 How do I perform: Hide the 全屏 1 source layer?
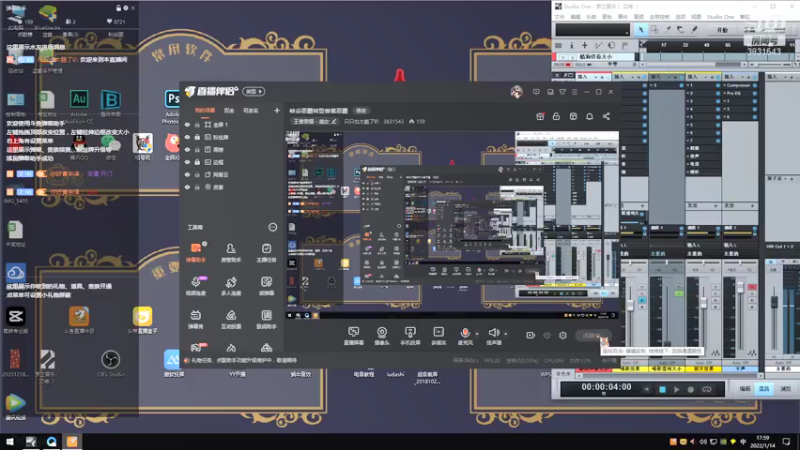tap(187, 124)
